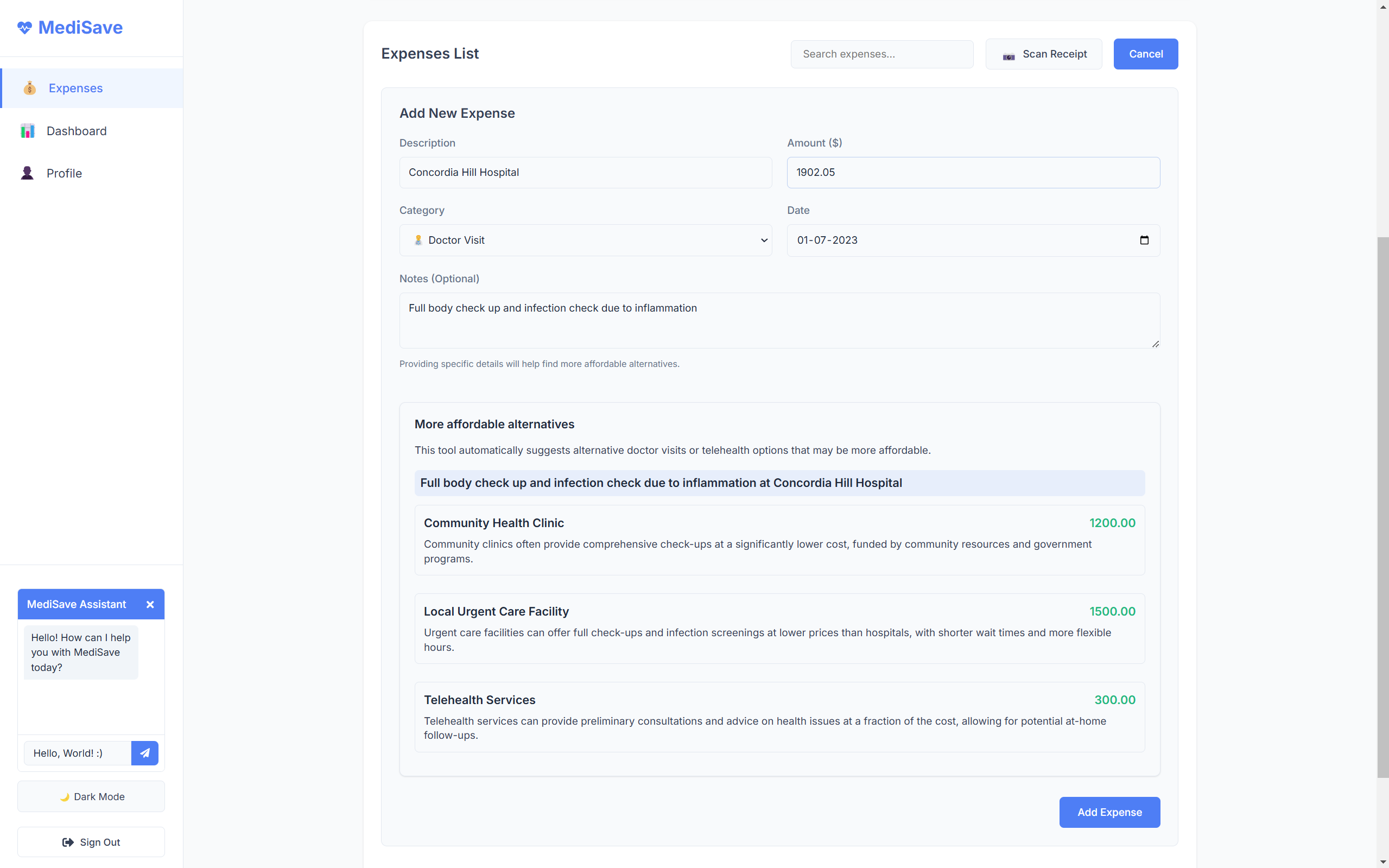1389x868 pixels.
Task: Close the MediSave Assistant chat
Action: tap(150, 604)
